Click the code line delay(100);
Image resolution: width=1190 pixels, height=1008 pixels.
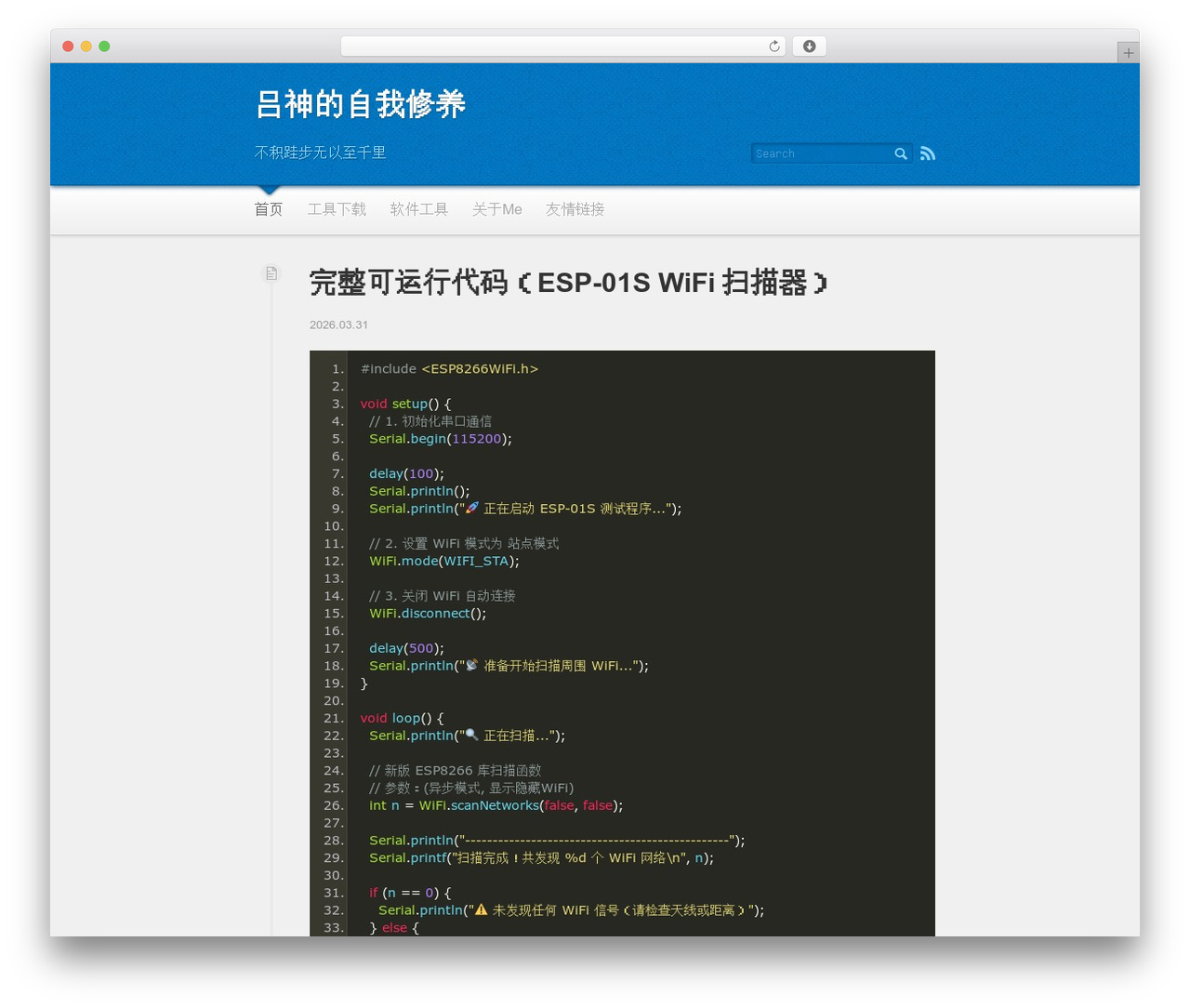(x=406, y=473)
